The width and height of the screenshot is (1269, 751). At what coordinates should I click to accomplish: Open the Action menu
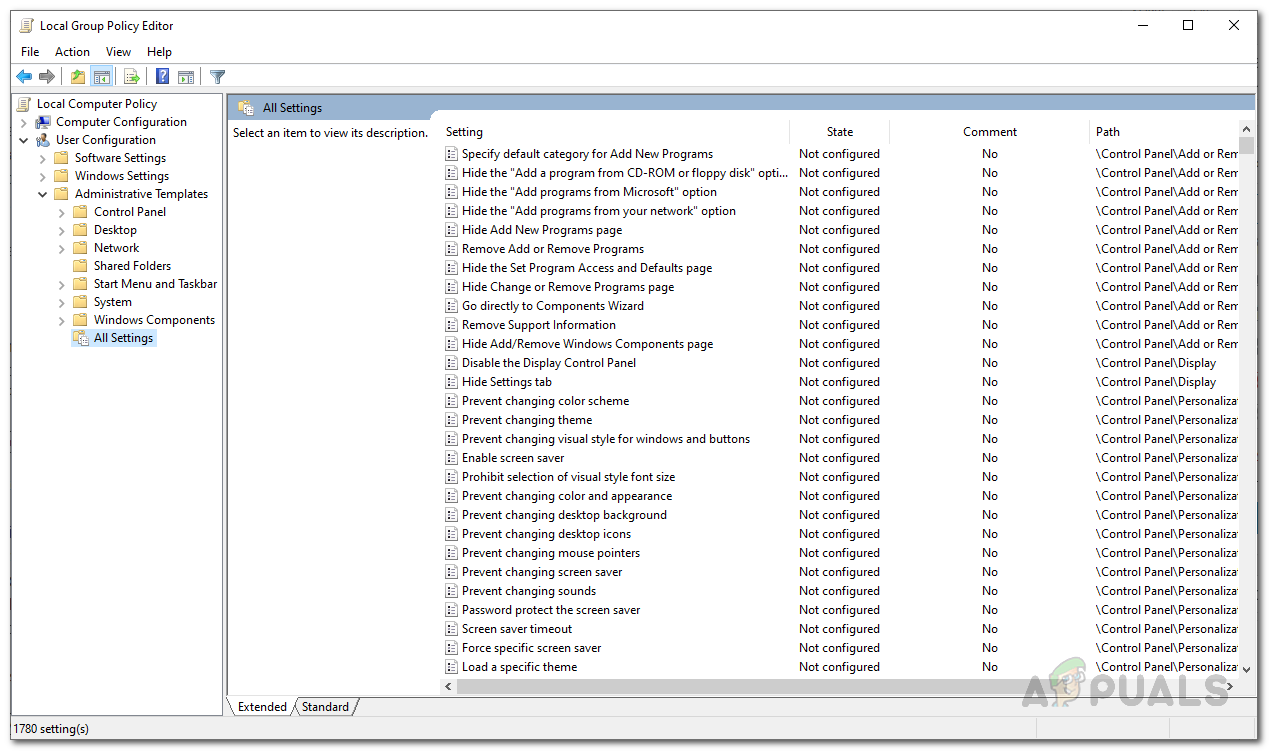tap(72, 52)
